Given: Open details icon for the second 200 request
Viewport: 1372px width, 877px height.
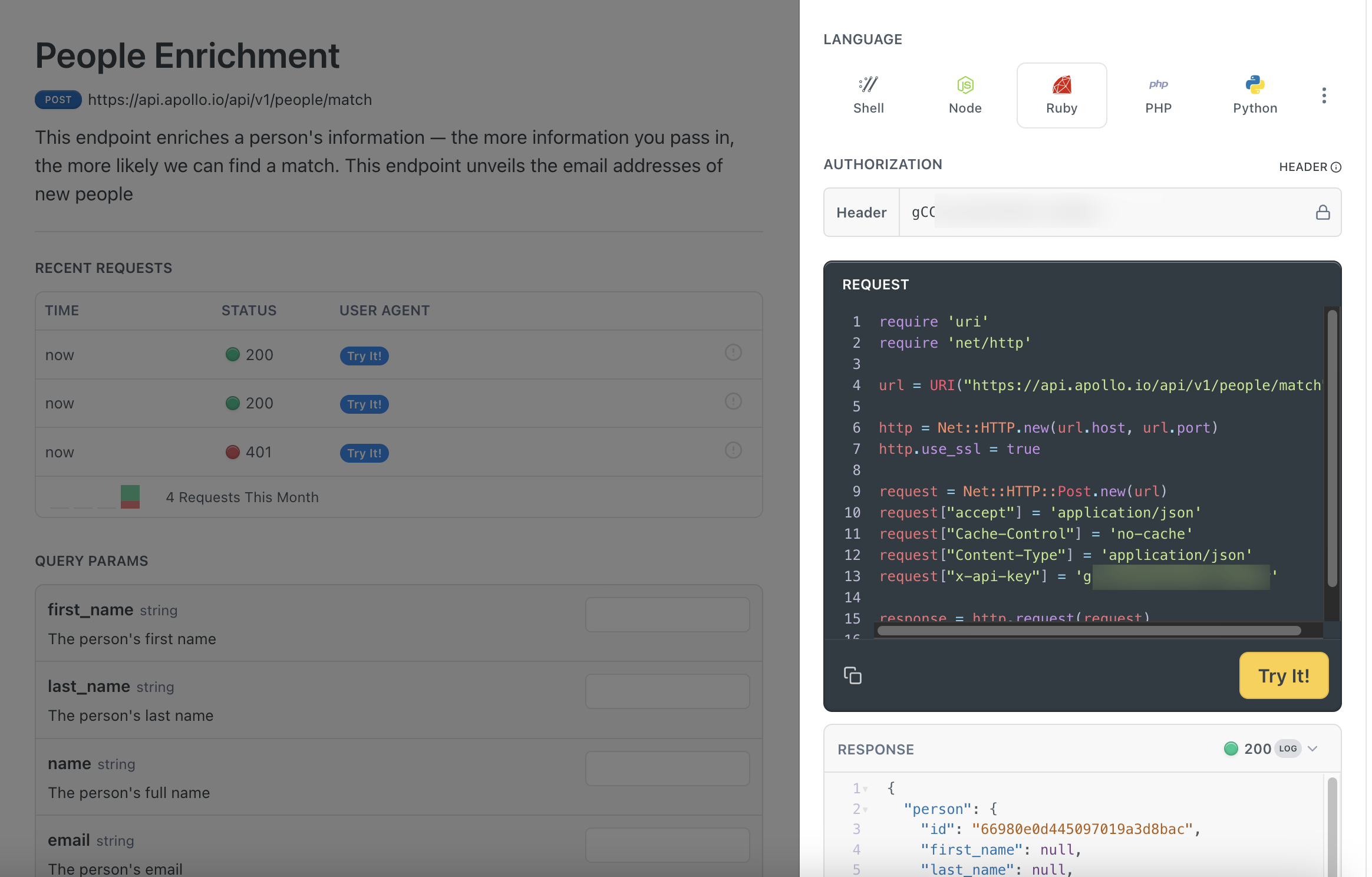Looking at the screenshot, I should tap(733, 401).
